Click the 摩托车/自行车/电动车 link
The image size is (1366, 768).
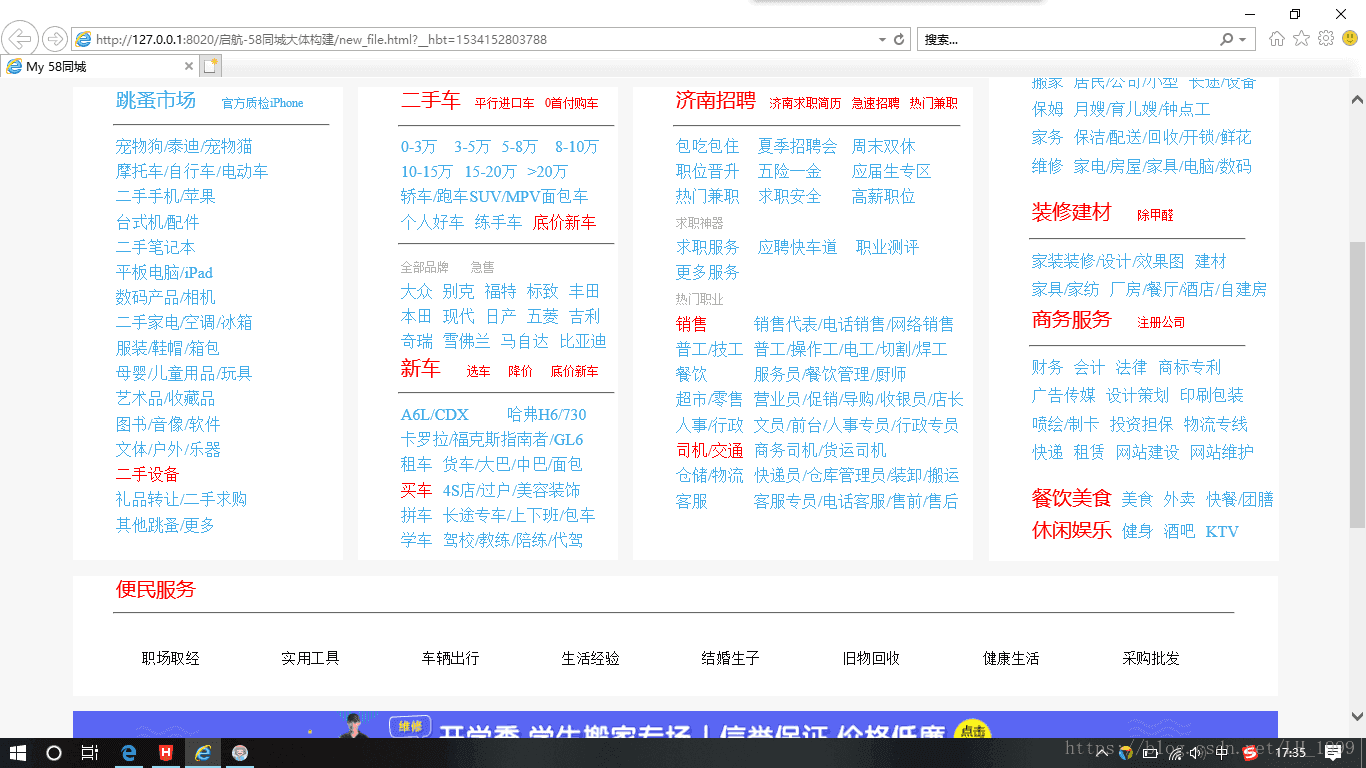192,171
